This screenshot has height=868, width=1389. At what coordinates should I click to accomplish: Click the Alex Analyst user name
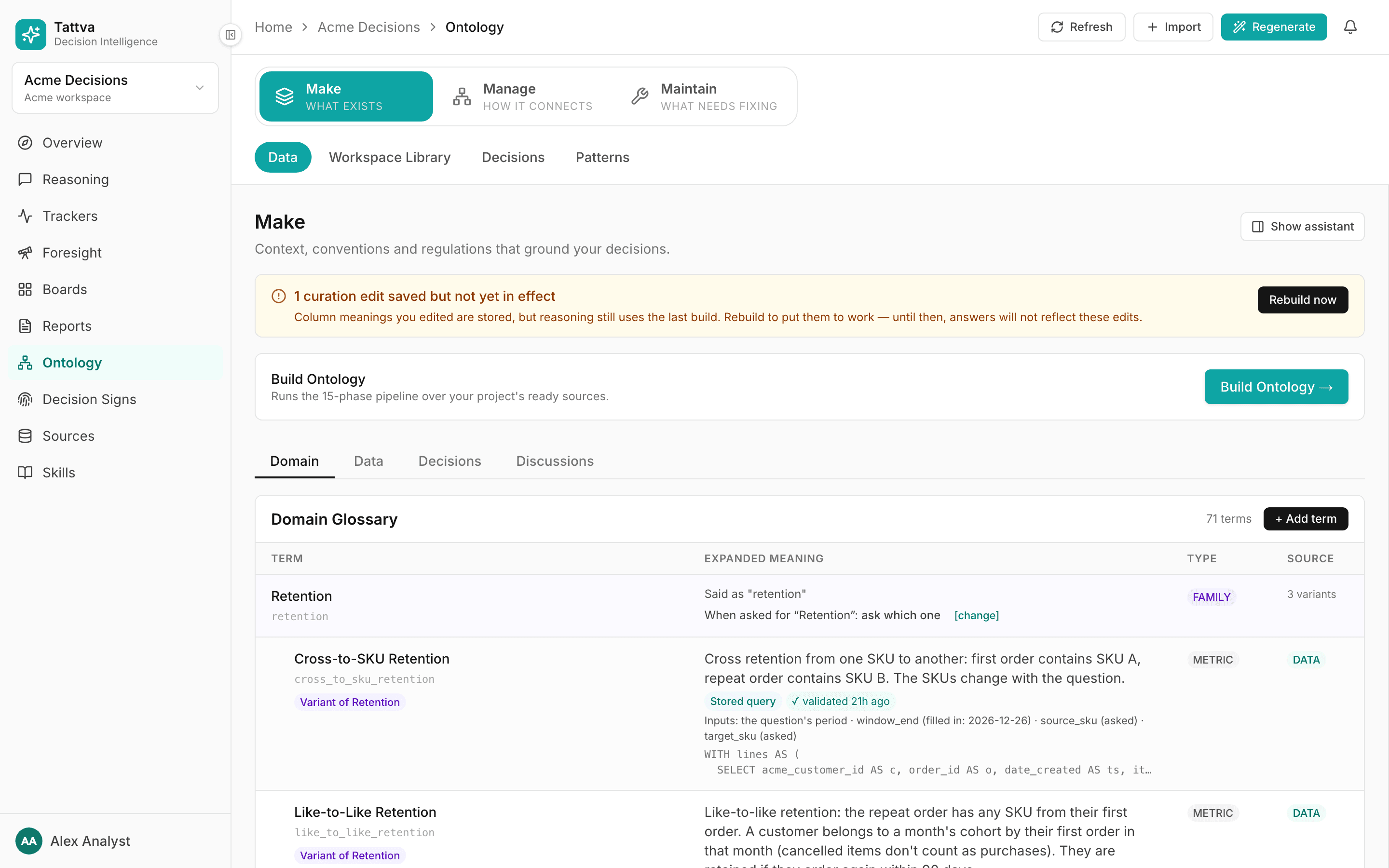pyautogui.click(x=90, y=841)
